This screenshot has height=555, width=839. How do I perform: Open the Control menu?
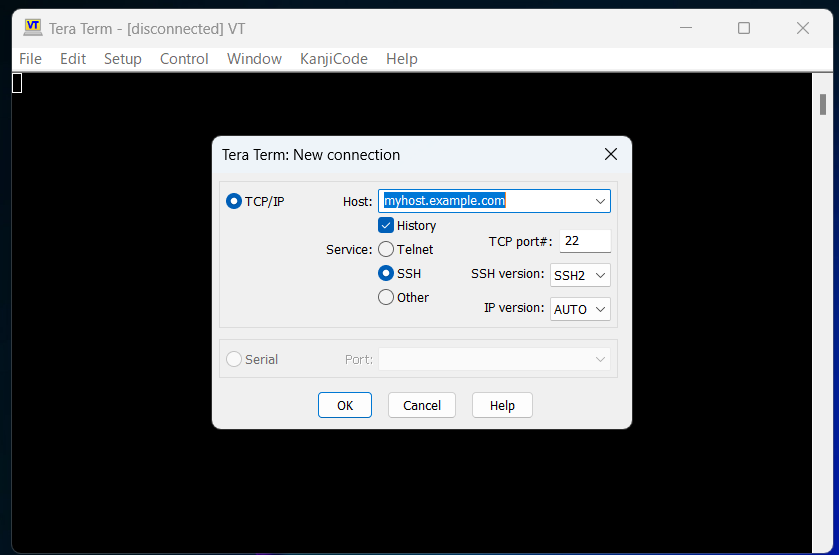(x=184, y=59)
